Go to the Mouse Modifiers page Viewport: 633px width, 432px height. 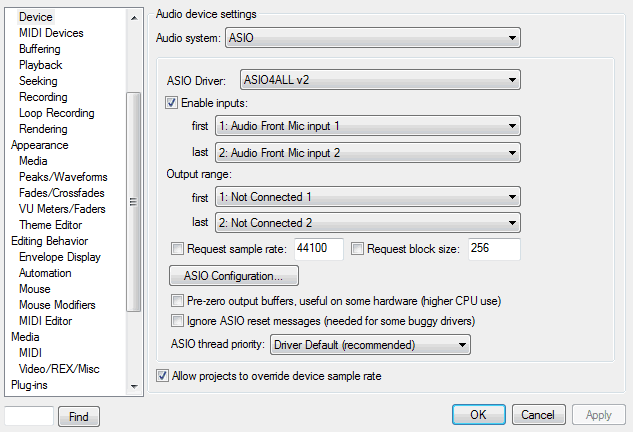(57, 305)
